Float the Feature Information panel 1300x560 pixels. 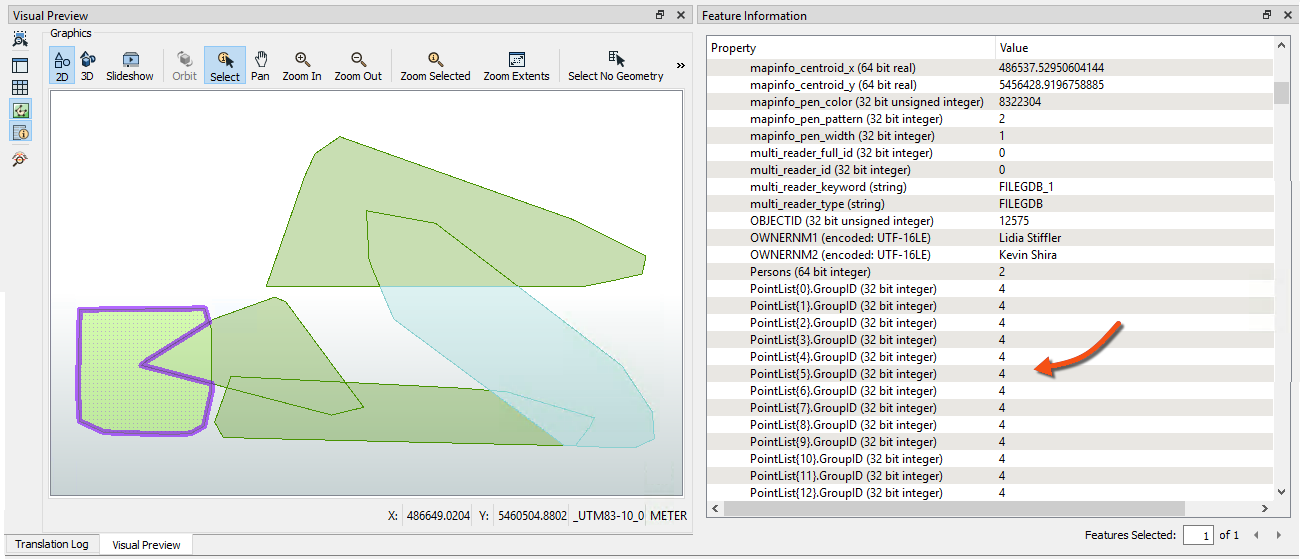(1267, 15)
